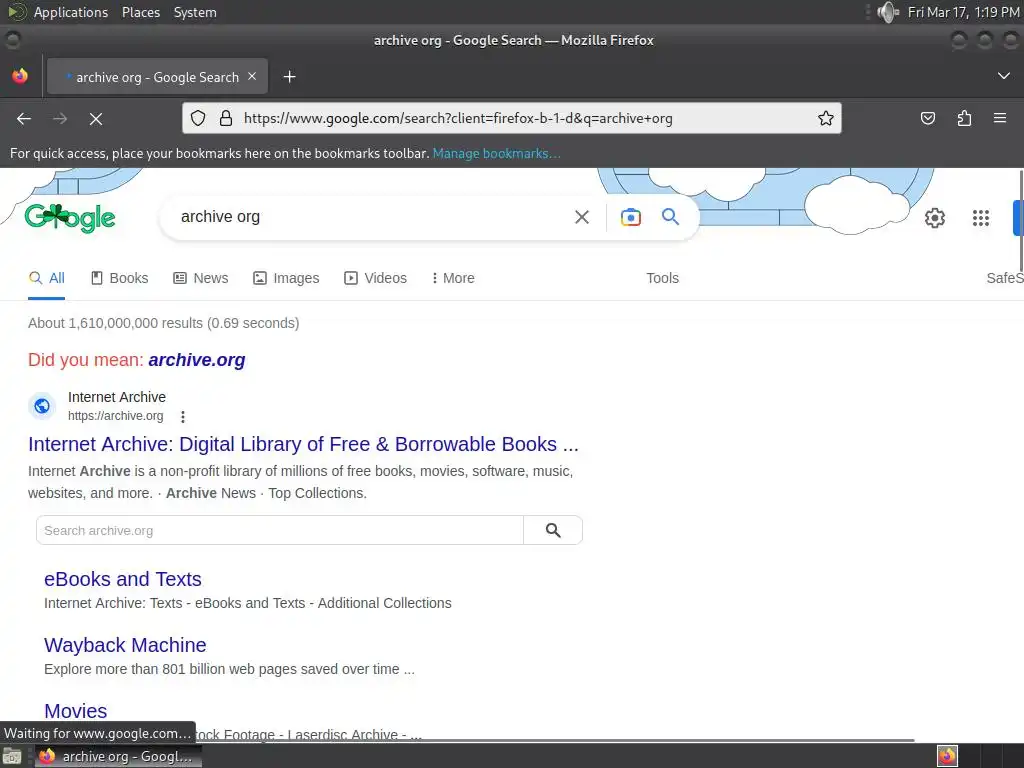Image resolution: width=1024 pixels, height=768 pixels.
Task: Click the Internet Archive site name
Action: (117, 397)
